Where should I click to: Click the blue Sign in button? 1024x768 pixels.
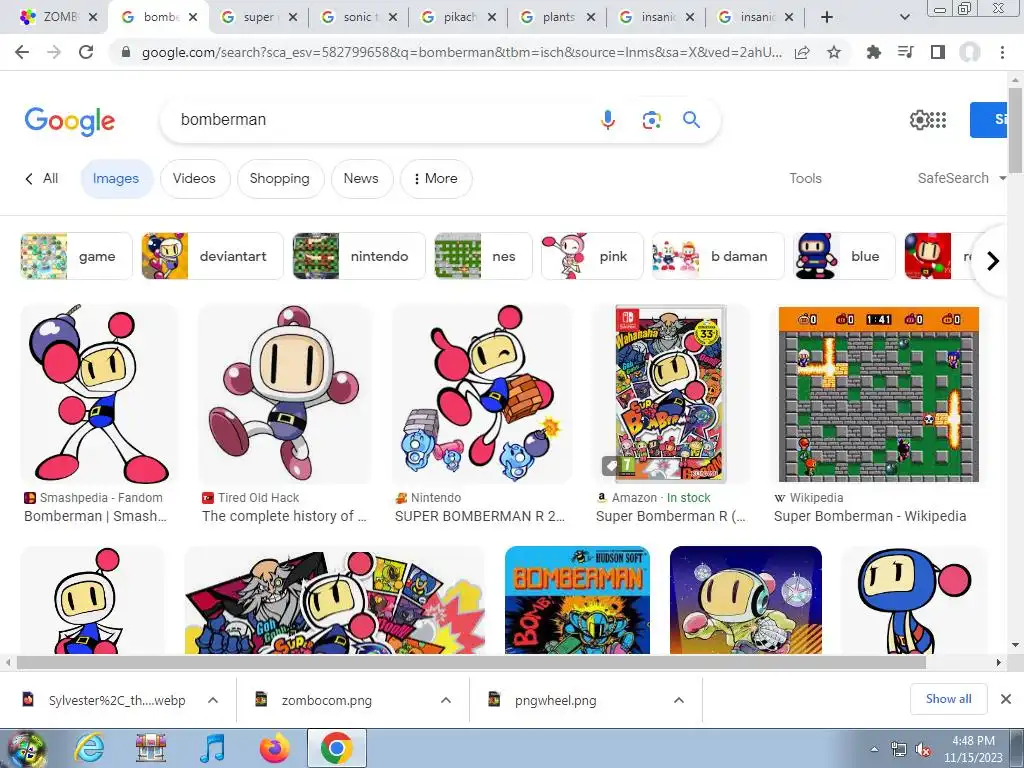click(x=989, y=120)
